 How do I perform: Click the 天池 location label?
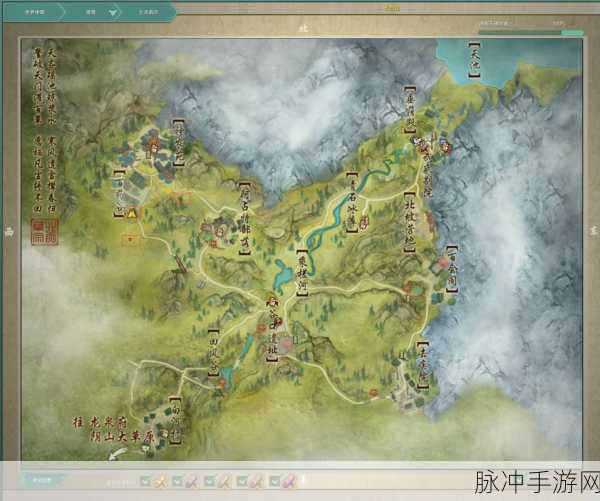(x=474, y=60)
